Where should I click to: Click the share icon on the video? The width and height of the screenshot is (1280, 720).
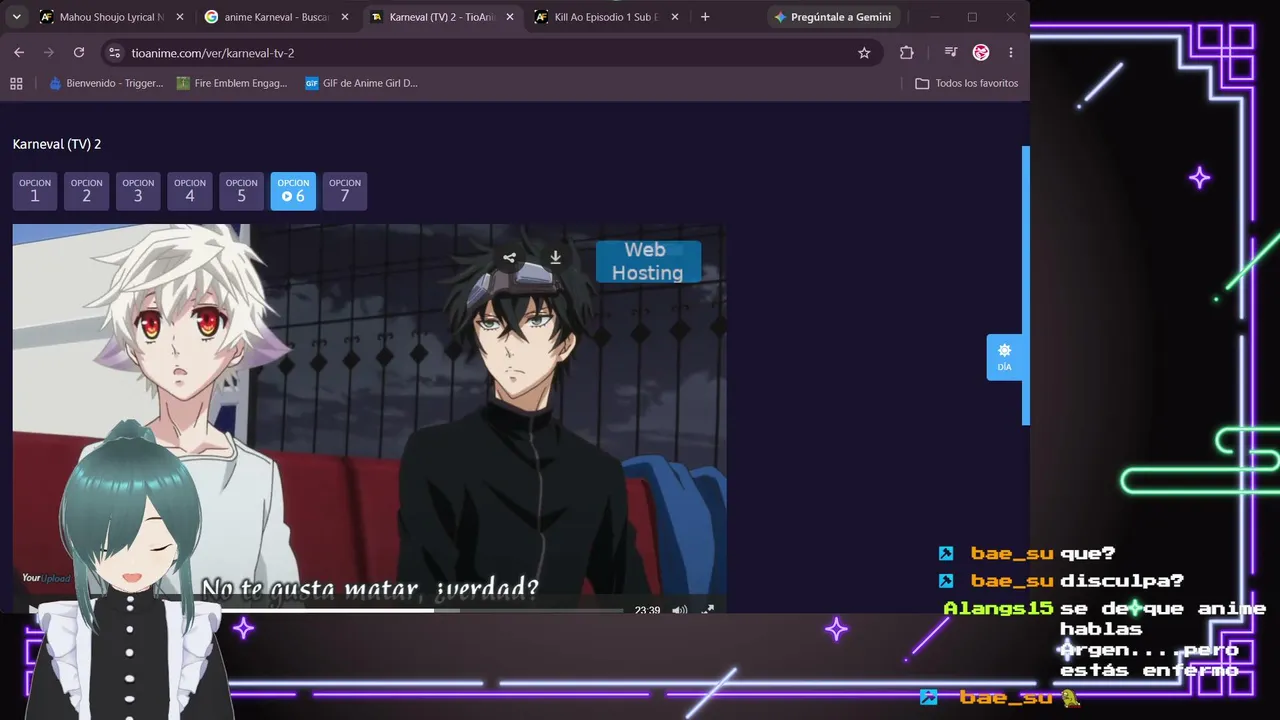[x=509, y=258]
